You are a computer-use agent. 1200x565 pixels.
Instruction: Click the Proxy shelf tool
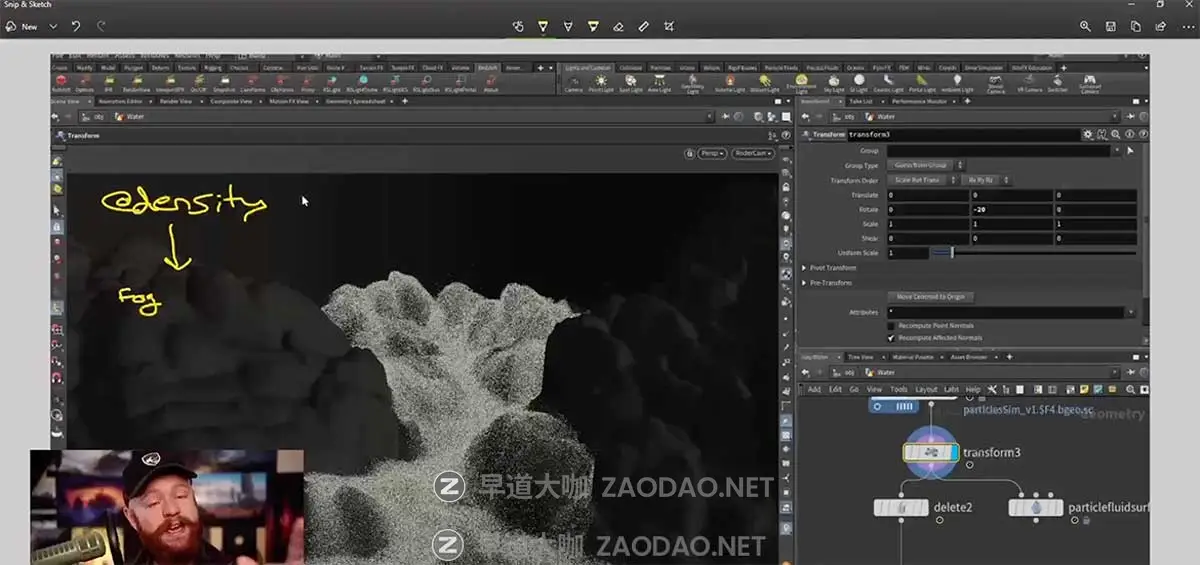coord(307,84)
